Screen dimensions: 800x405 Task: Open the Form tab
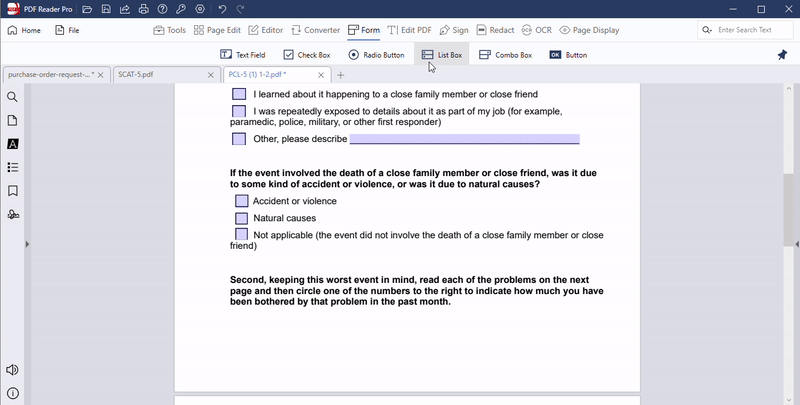point(364,30)
